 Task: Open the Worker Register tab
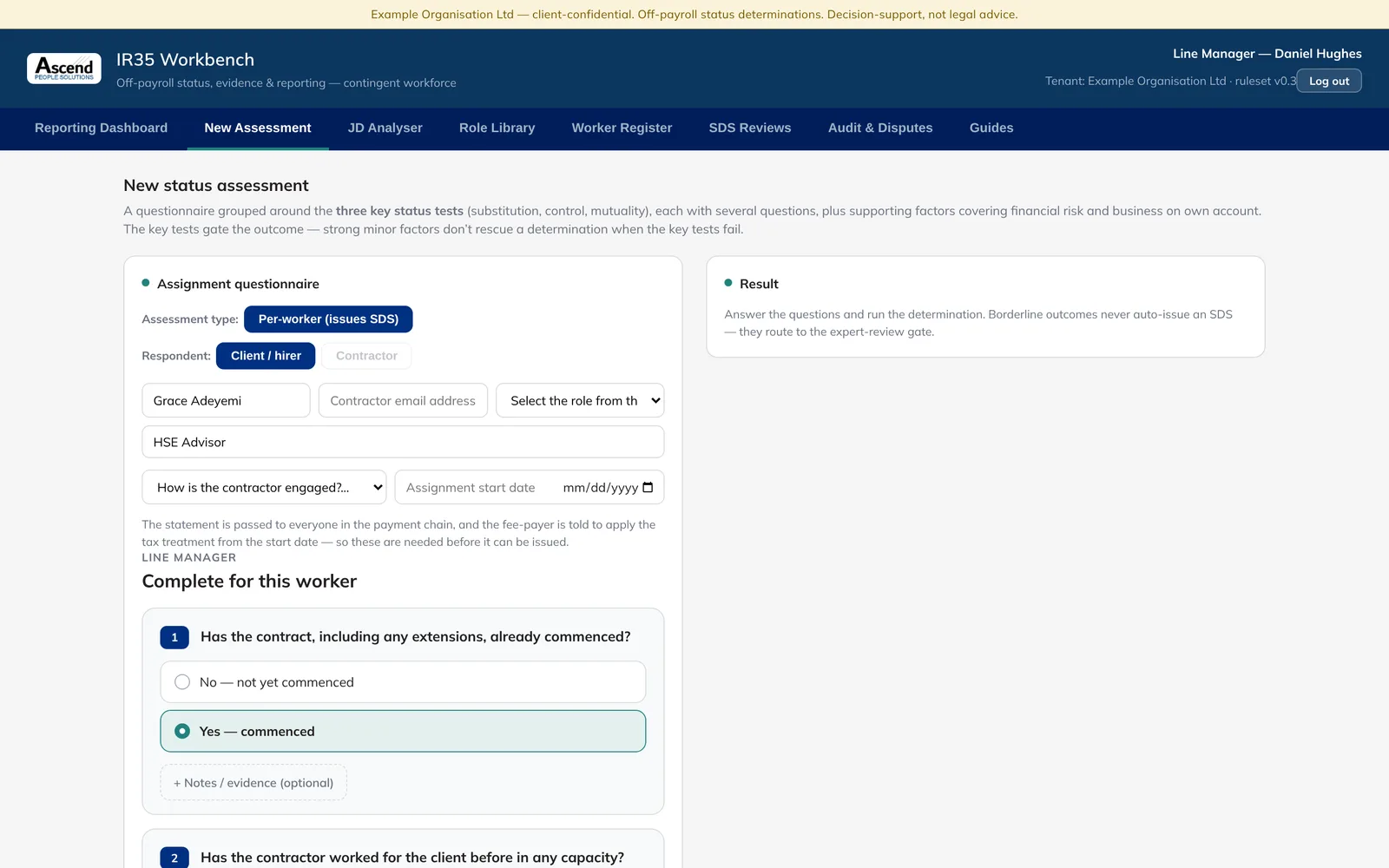coord(622,128)
